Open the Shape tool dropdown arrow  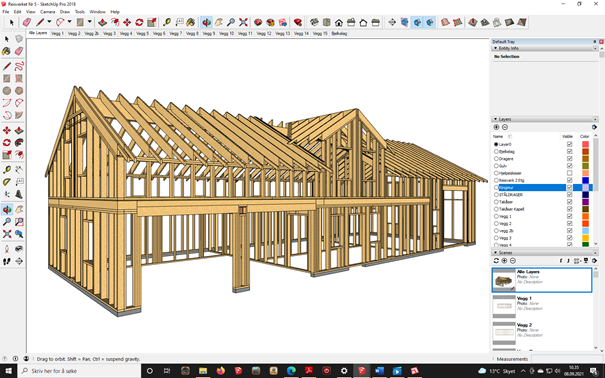pos(90,22)
